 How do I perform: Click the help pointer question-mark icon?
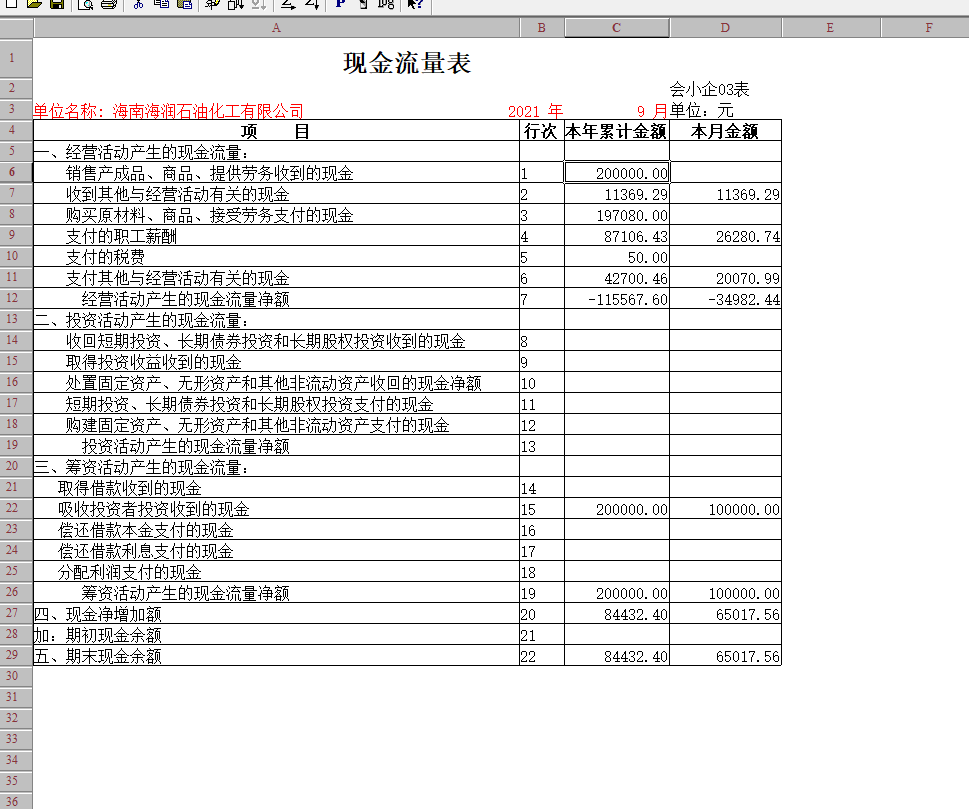[x=415, y=4]
